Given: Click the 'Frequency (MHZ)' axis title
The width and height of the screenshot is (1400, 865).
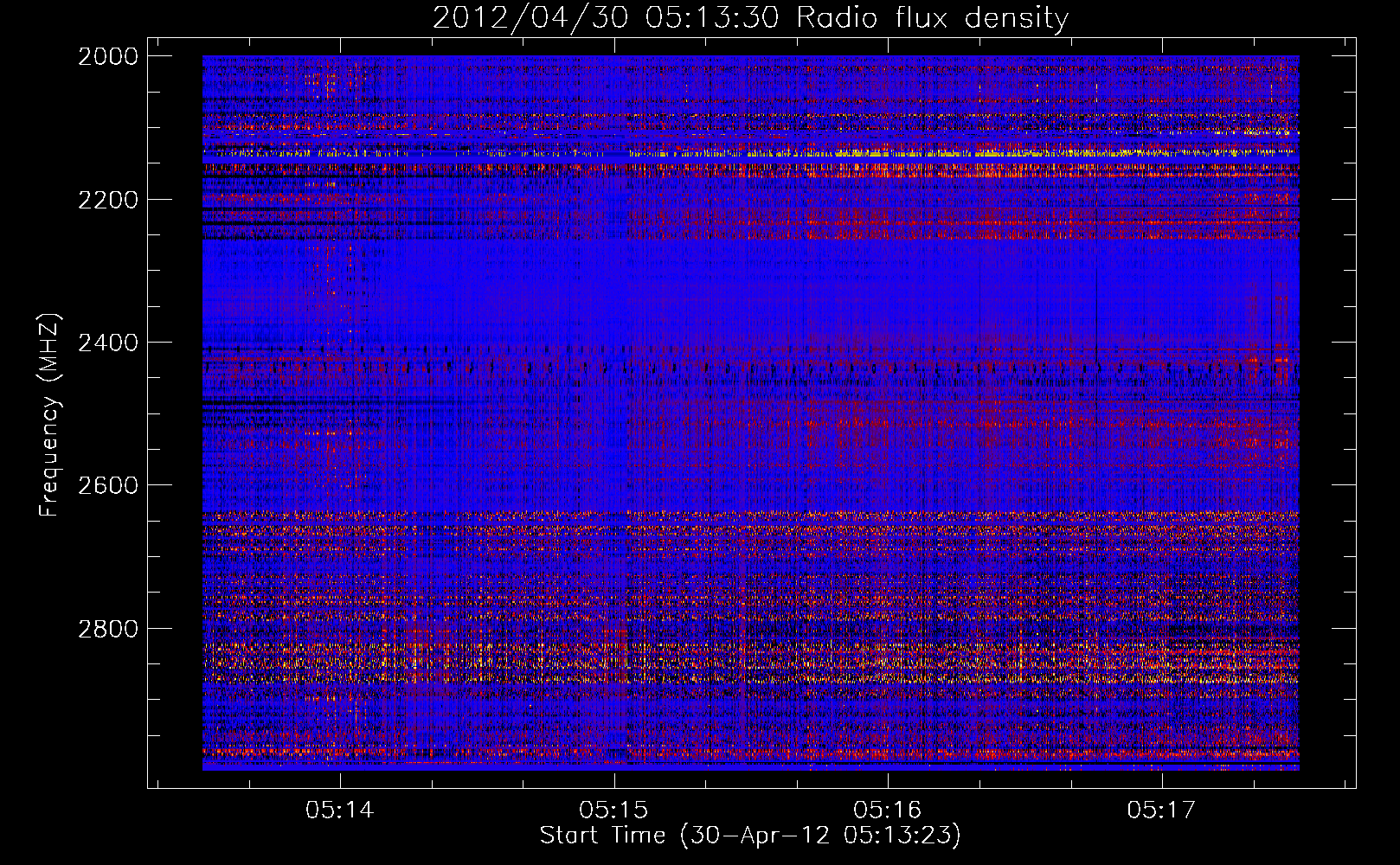Looking at the screenshot, I should click(50, 415).
